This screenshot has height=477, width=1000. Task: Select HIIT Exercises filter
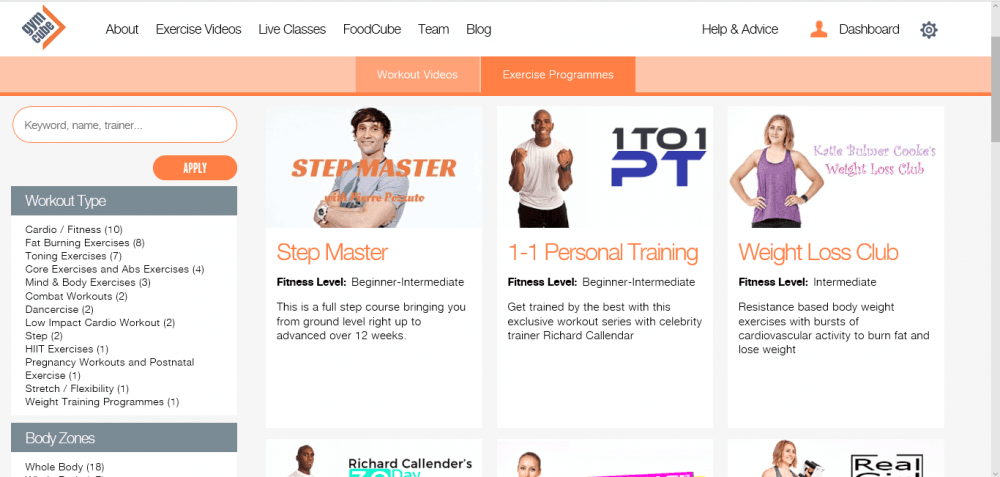coord(67,349)
